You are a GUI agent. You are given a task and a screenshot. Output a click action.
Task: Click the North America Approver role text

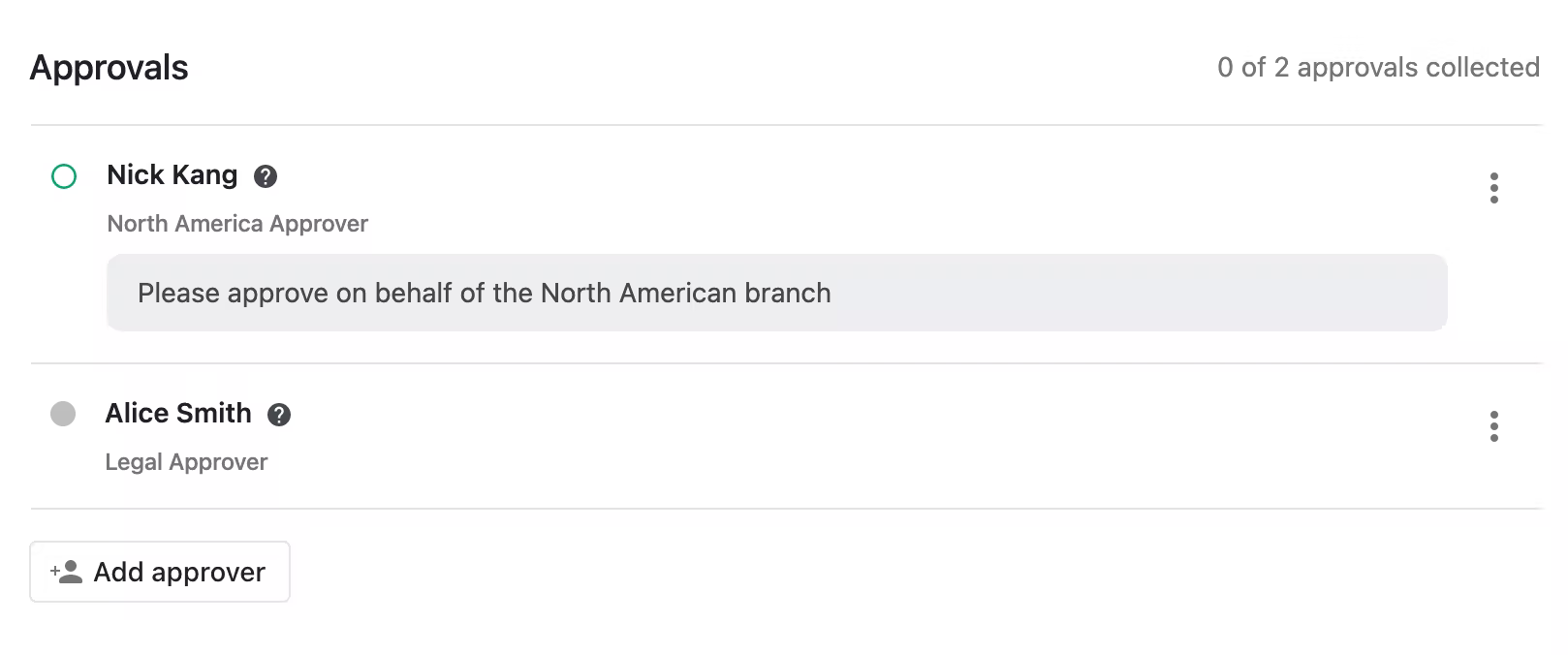pos(237,224)
